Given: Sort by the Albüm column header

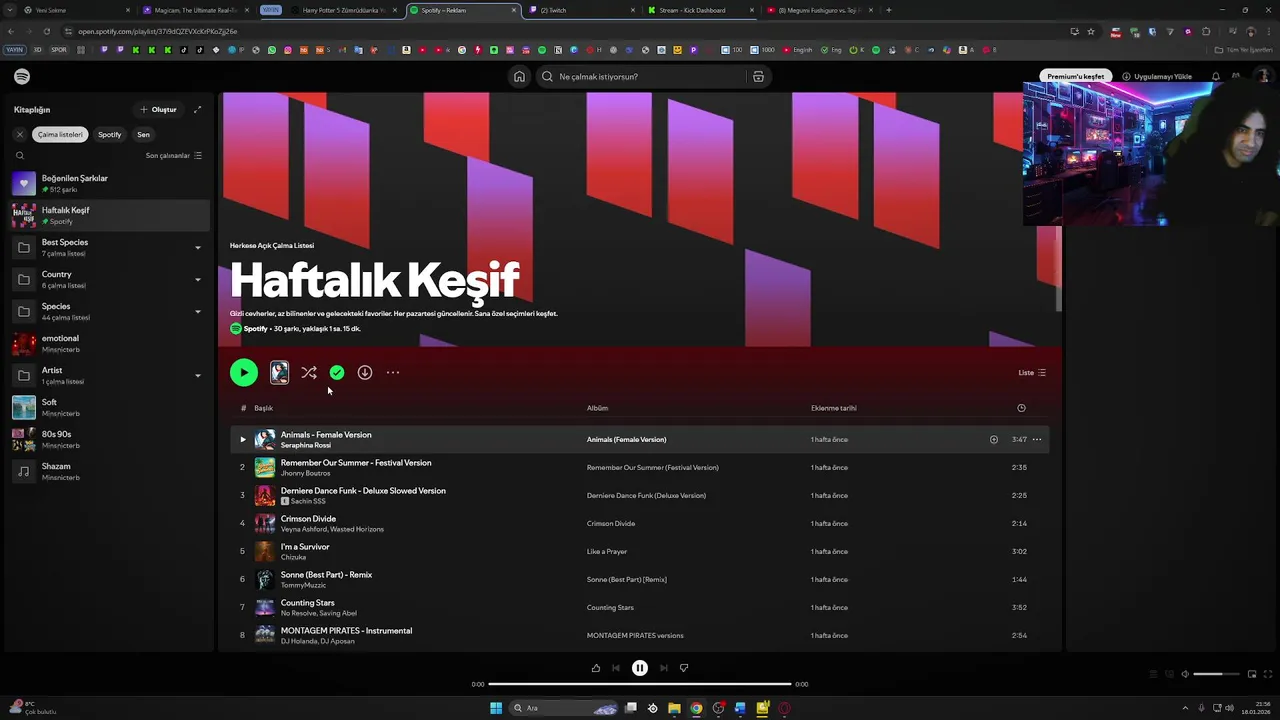Looking at the screenshot, I should (x=597, y=408).
